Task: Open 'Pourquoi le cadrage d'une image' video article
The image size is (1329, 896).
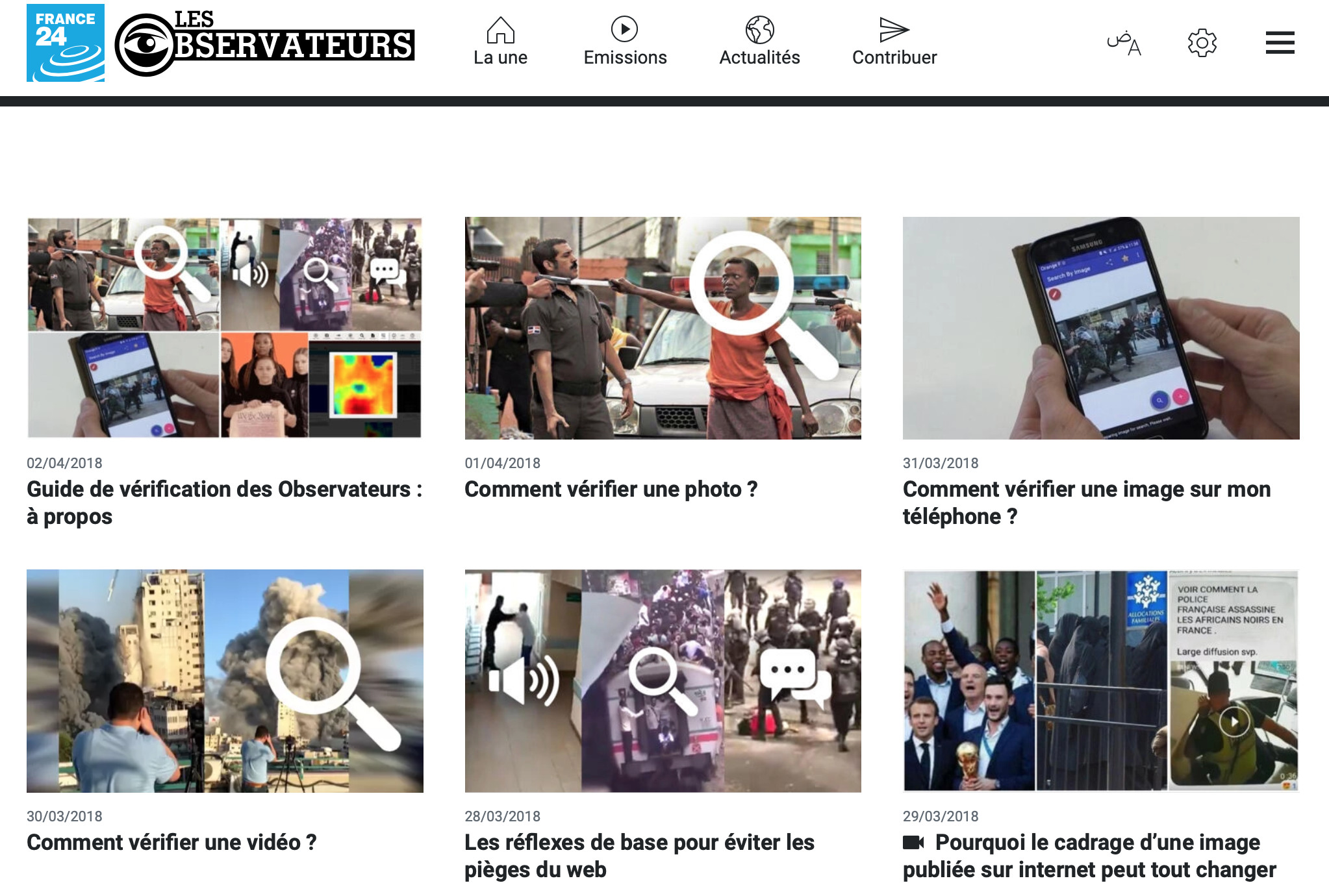Action: coord(1089,856)
